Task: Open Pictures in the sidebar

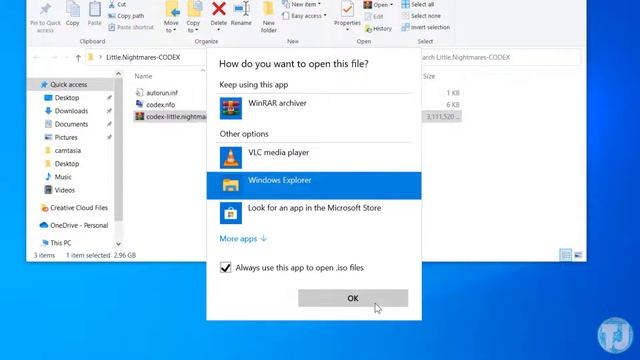Action: (x=66, y=138)
